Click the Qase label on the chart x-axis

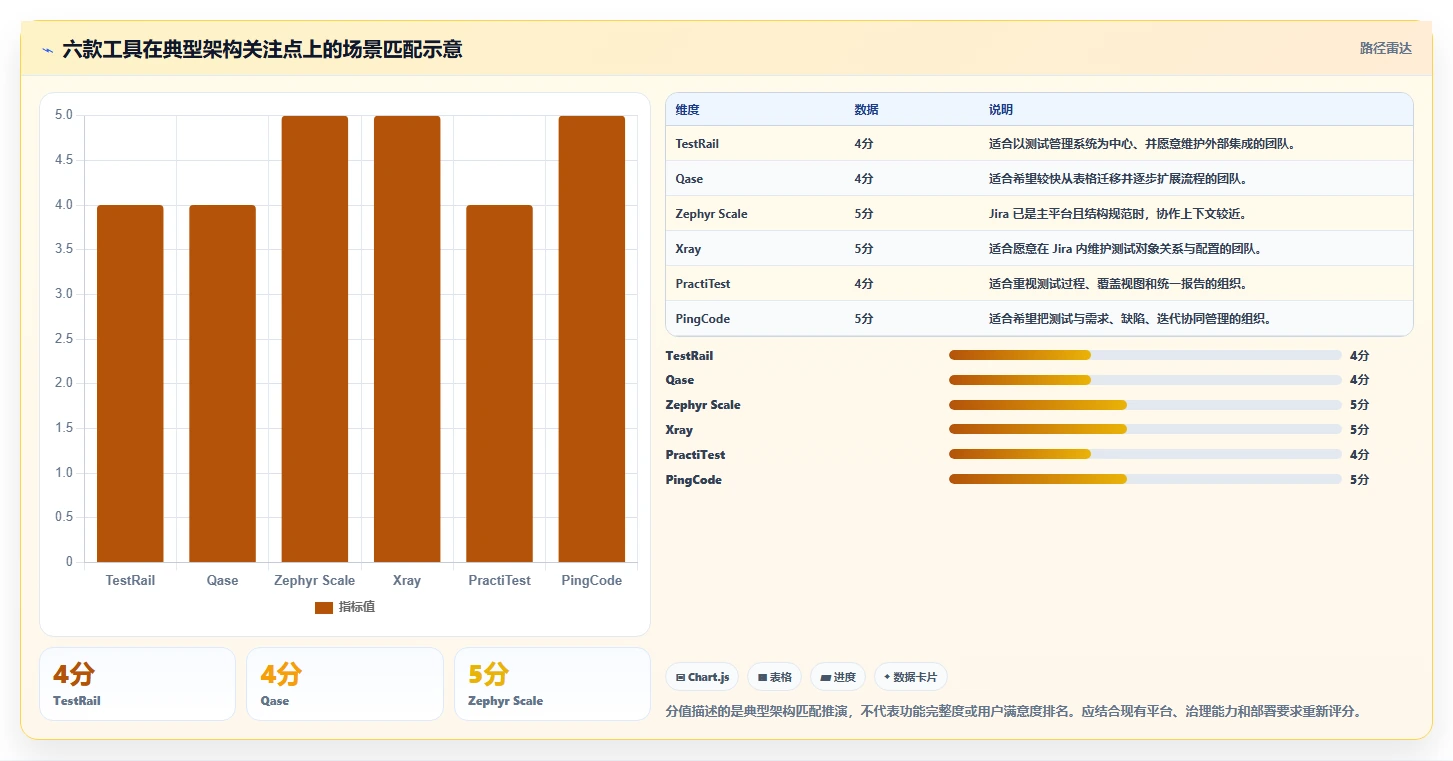coord(222,580)
